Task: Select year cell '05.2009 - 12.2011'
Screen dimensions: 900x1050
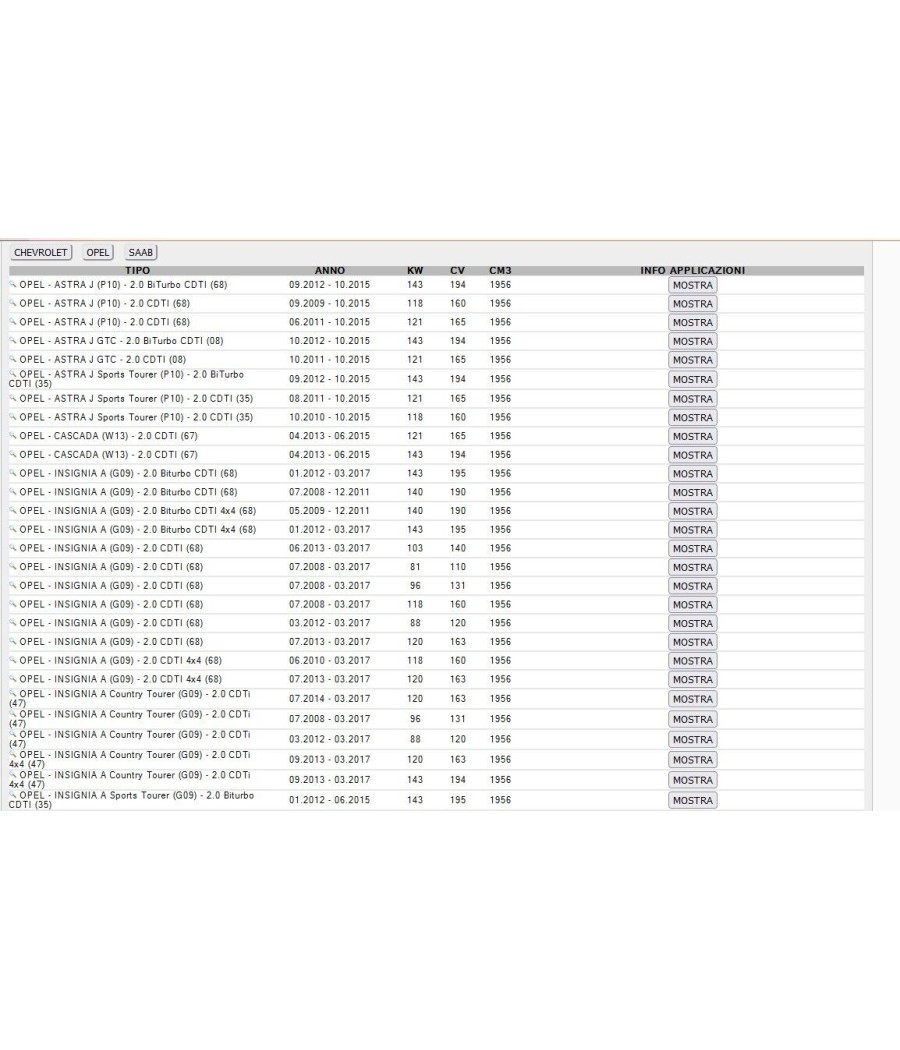Action: coord(329,510)
